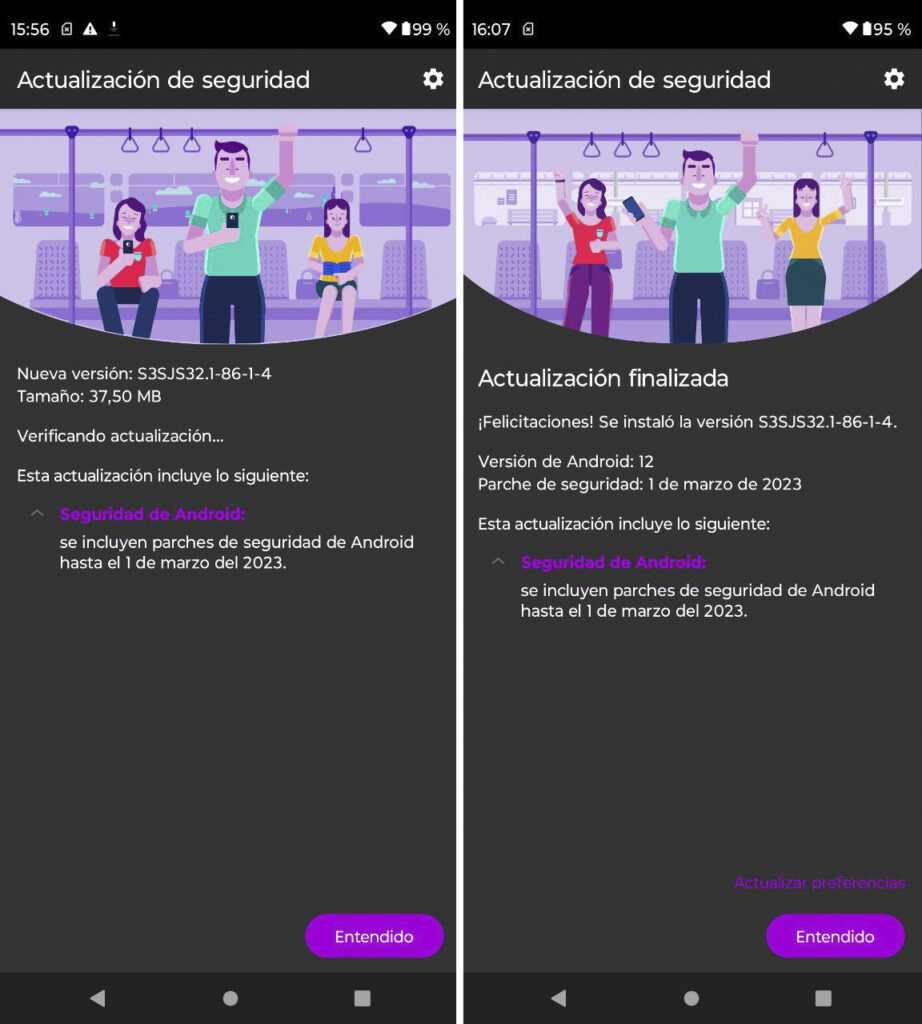Tap the download arrow status bar icon

(114, 29)
